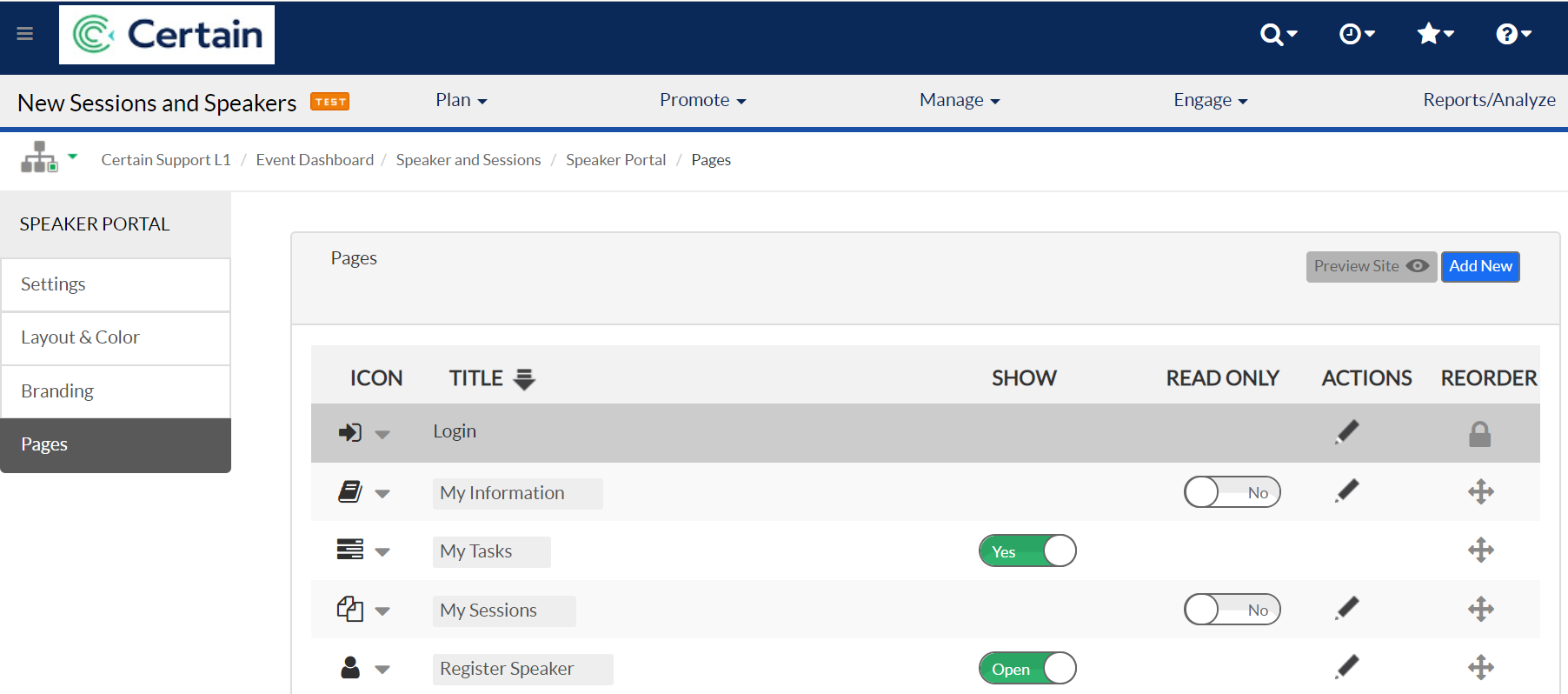This screenshot has height=694, width=1568.
Task: Click the Login page icon
Action: pos(350,432)
